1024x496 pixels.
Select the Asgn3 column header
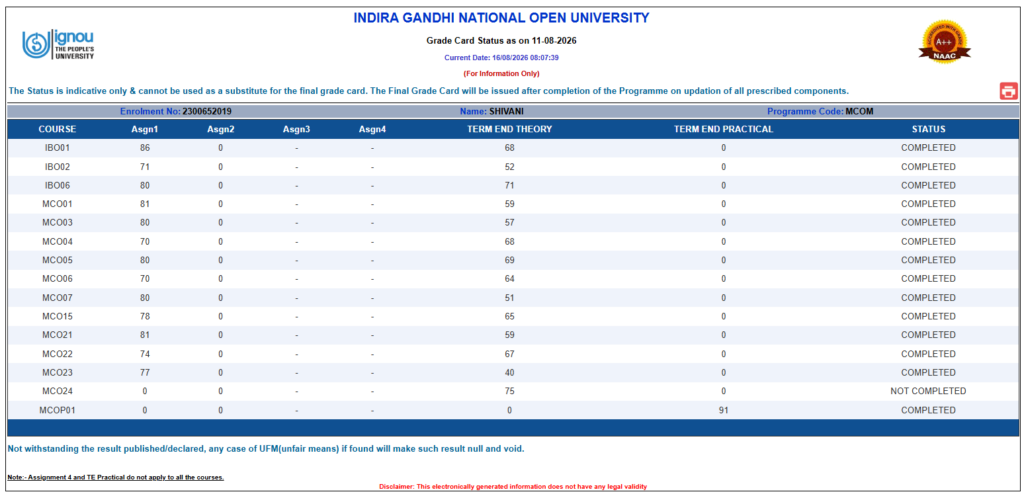click(x=296, y=129)
